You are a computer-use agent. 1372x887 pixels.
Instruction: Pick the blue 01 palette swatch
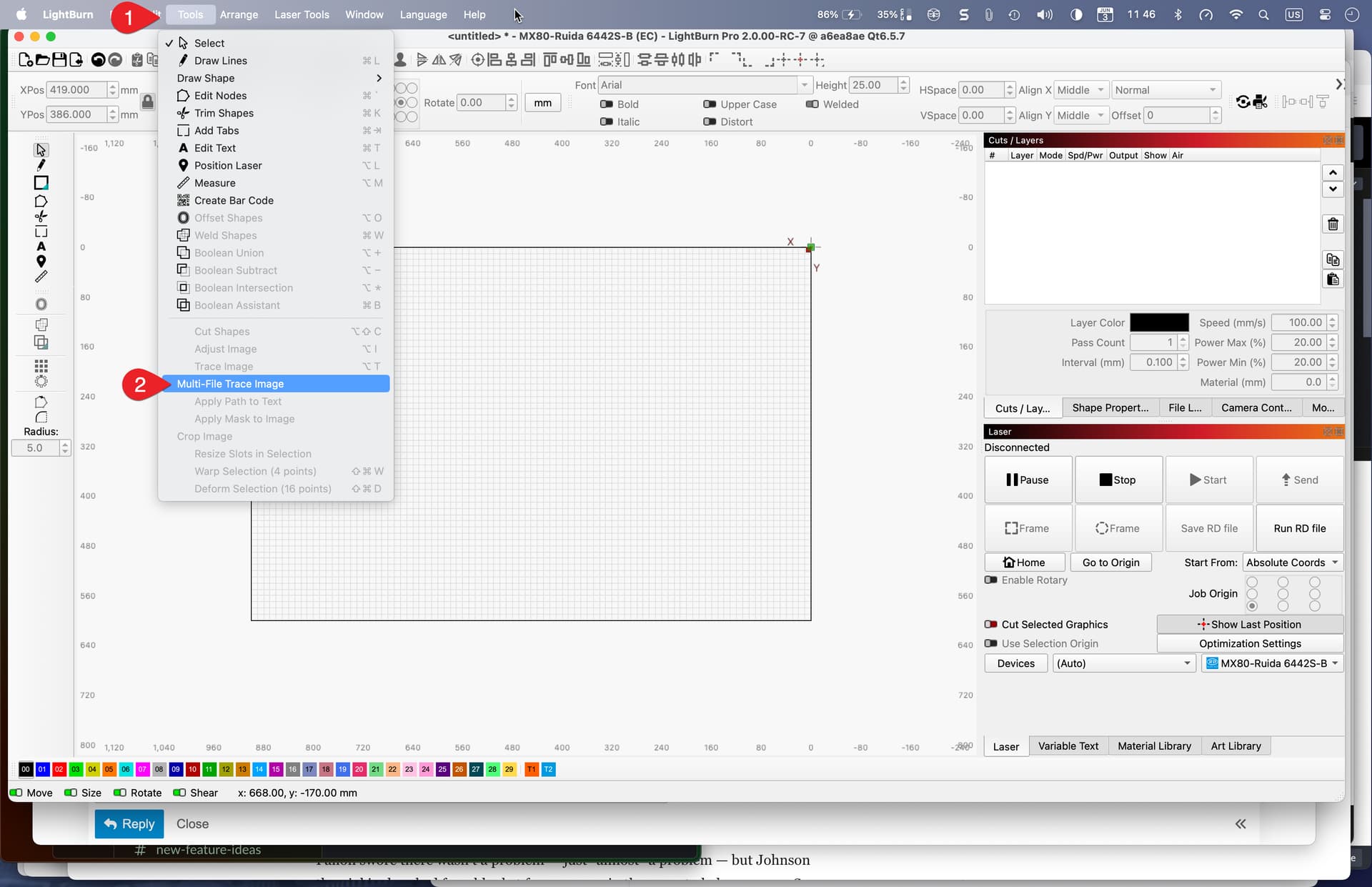[42, 769]
